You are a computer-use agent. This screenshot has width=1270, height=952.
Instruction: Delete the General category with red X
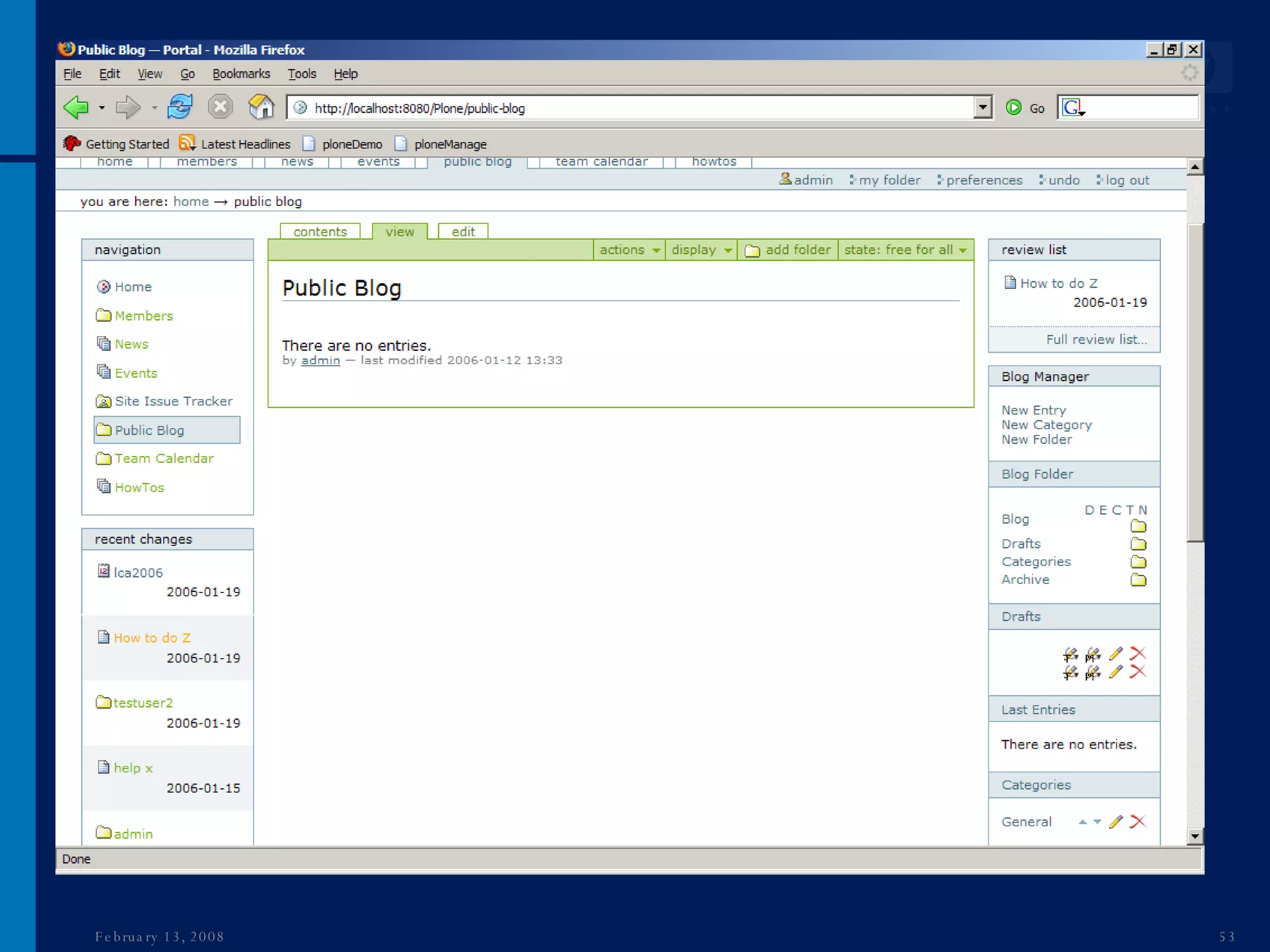1138,821
